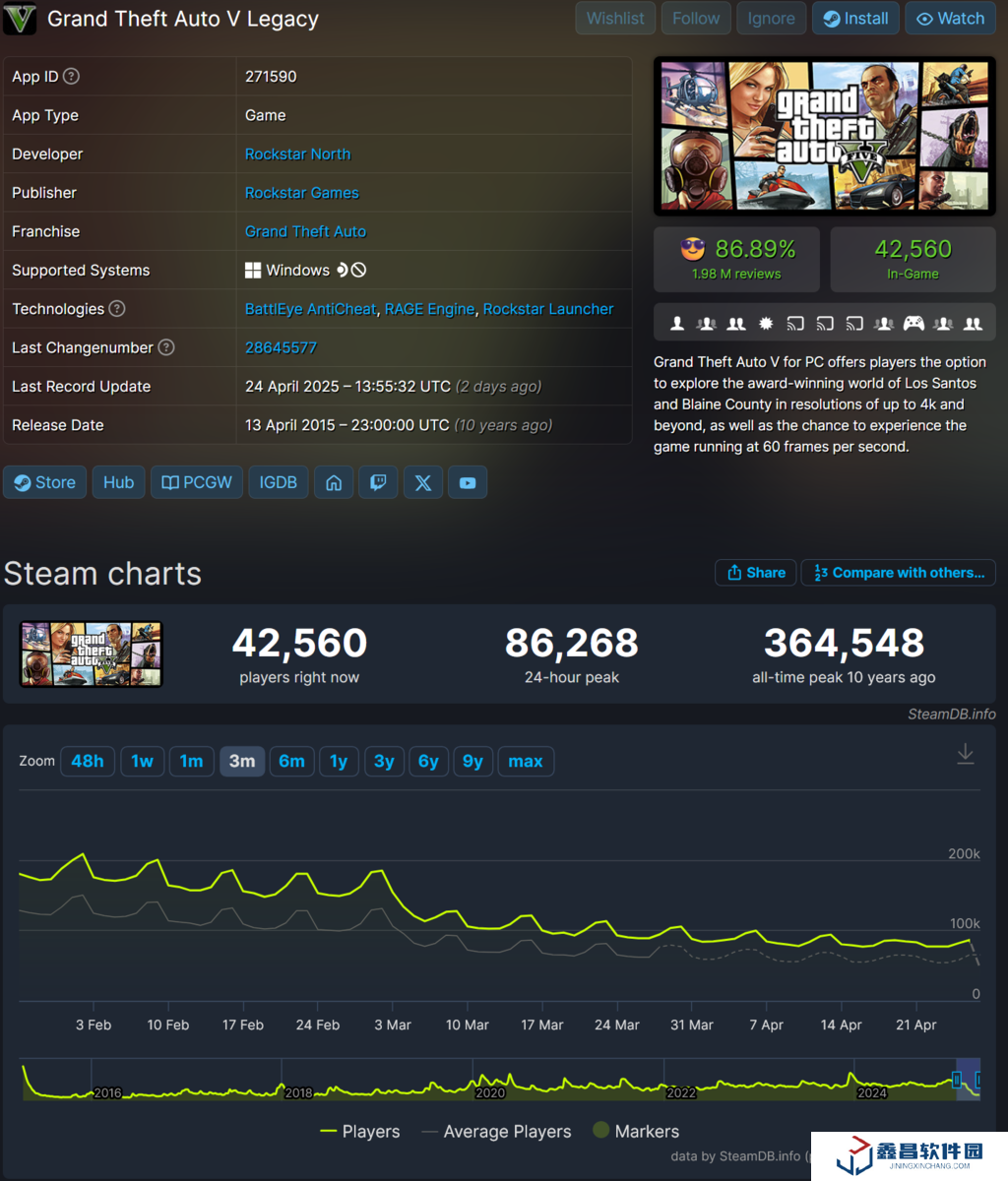Toggle the Players series in chart legend
Image resolution: width=1008 pixels, height=1181 pixels.
[360, 1132]
